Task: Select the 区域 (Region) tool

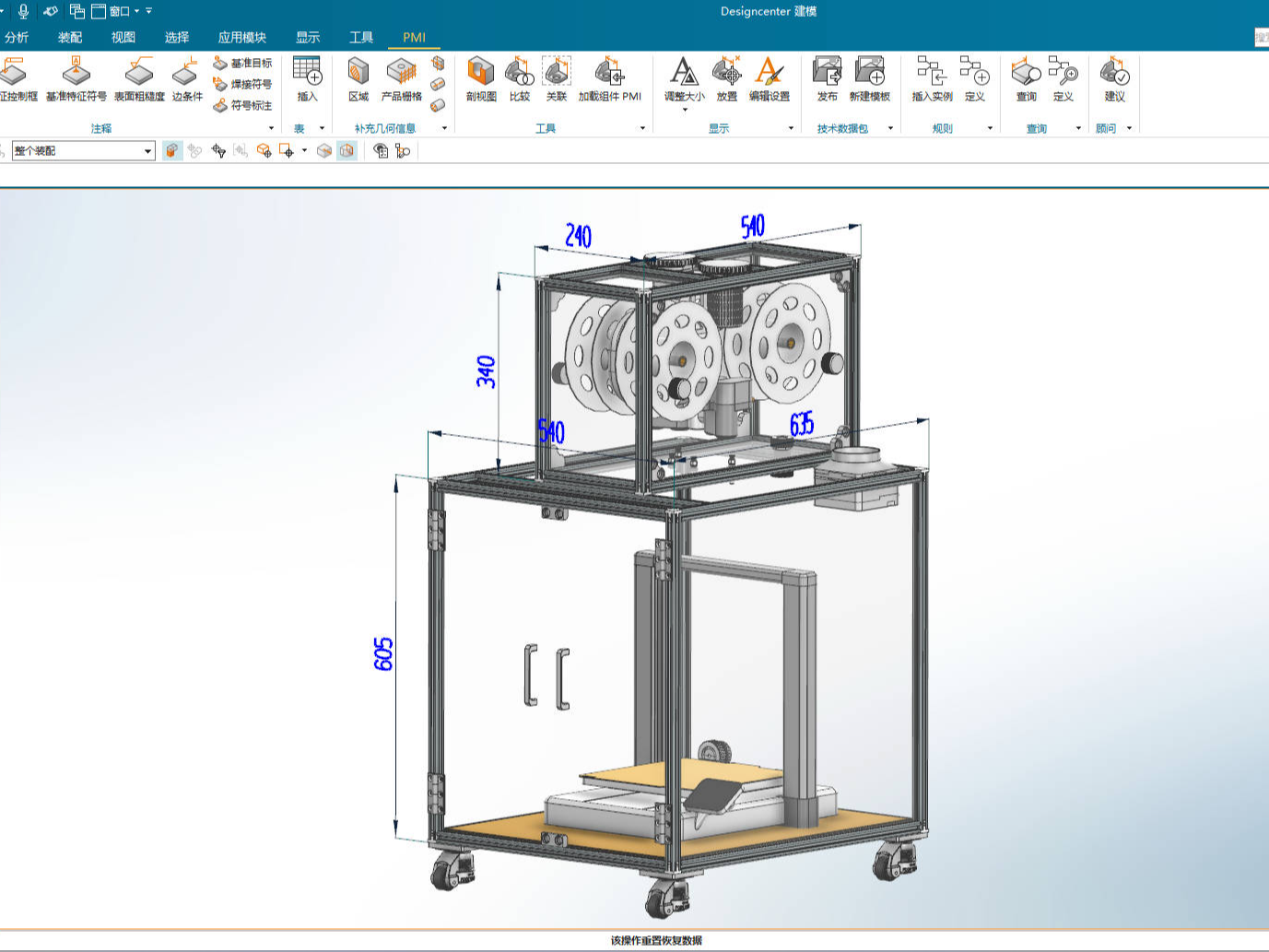Action: coord(358,78)
